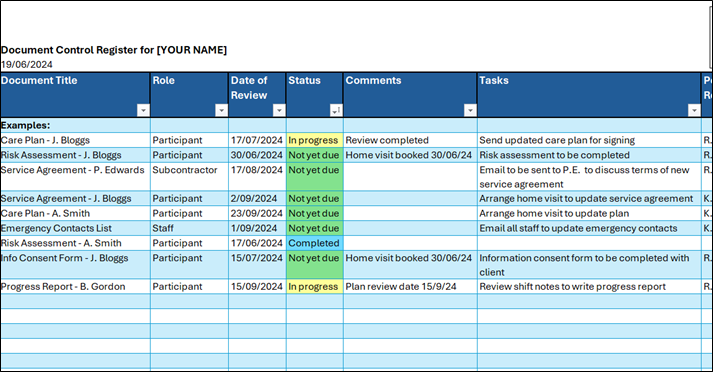The image size is (713, 372).
Task: Open the Tasks column filter dropdown
Action: tap(694, 111)
